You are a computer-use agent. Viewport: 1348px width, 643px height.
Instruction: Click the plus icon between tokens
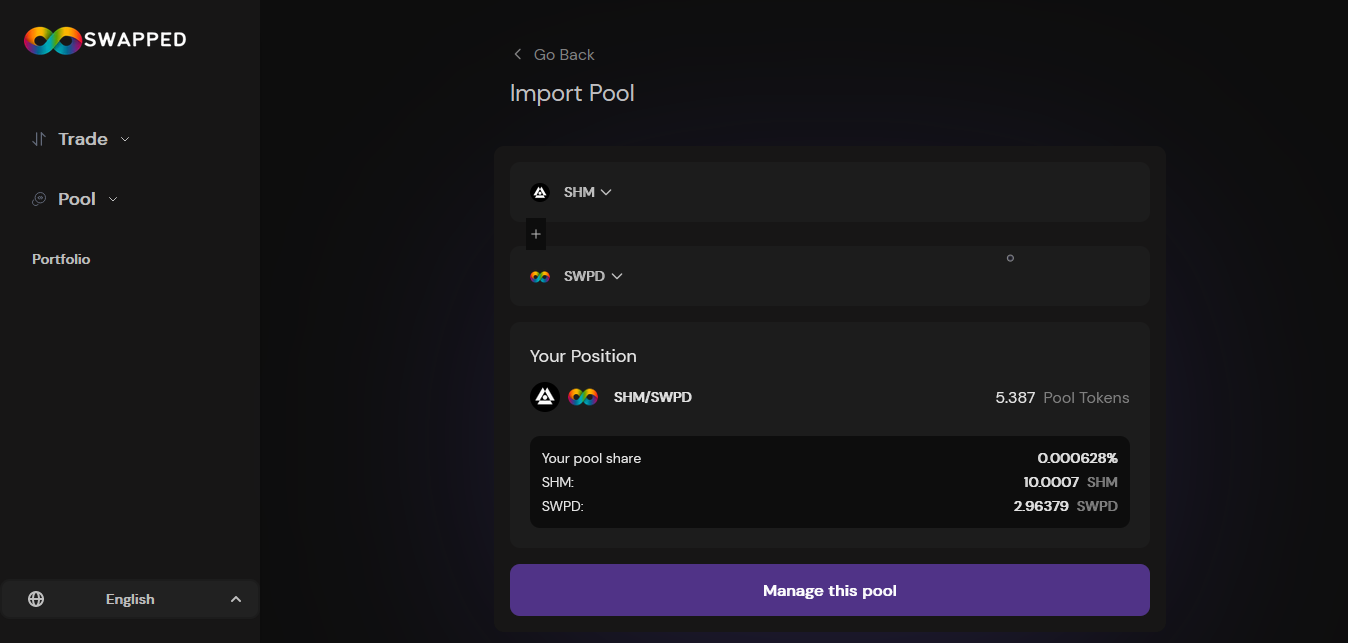(536, 234)
